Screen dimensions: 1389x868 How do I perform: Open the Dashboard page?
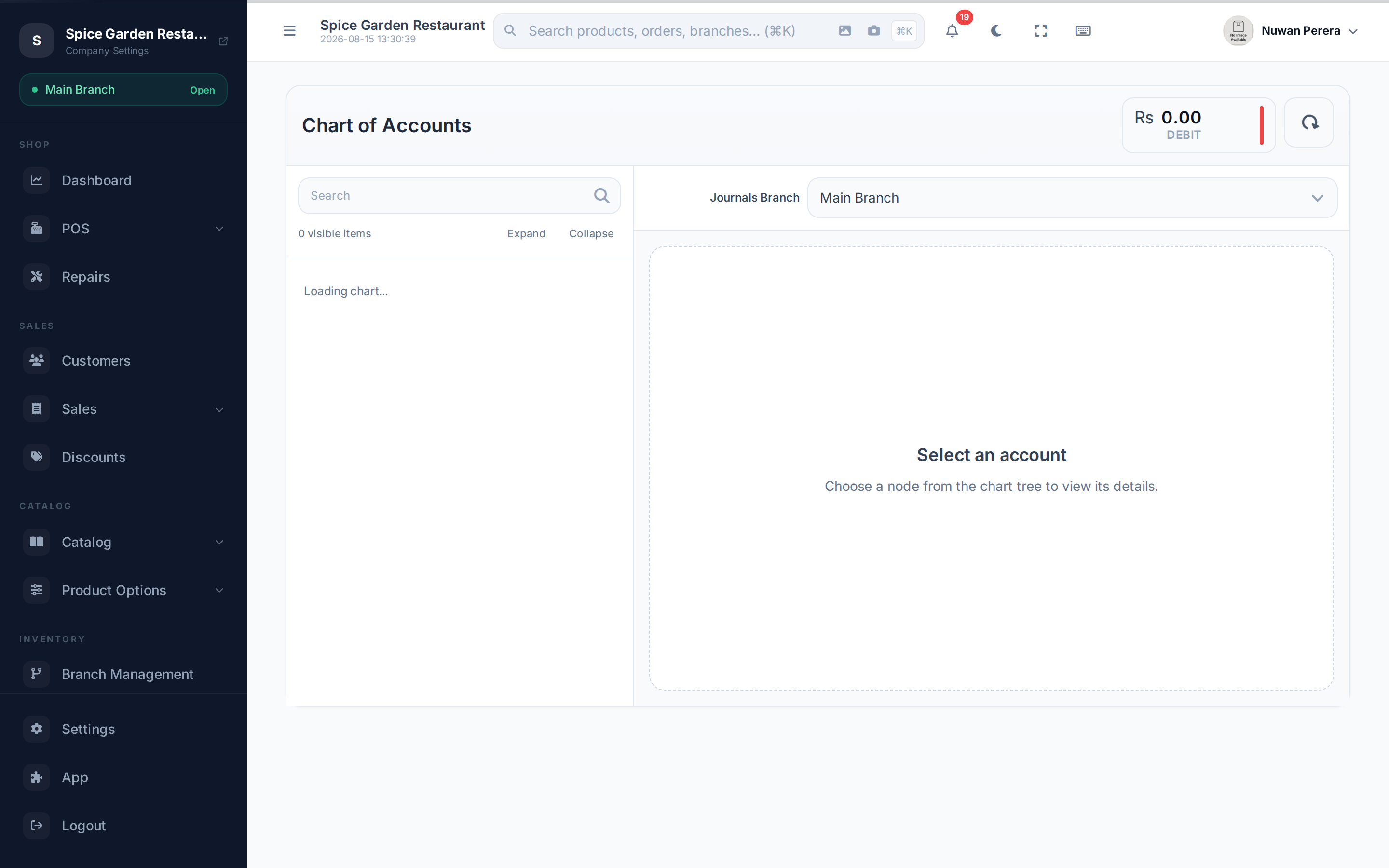(123, 180)
